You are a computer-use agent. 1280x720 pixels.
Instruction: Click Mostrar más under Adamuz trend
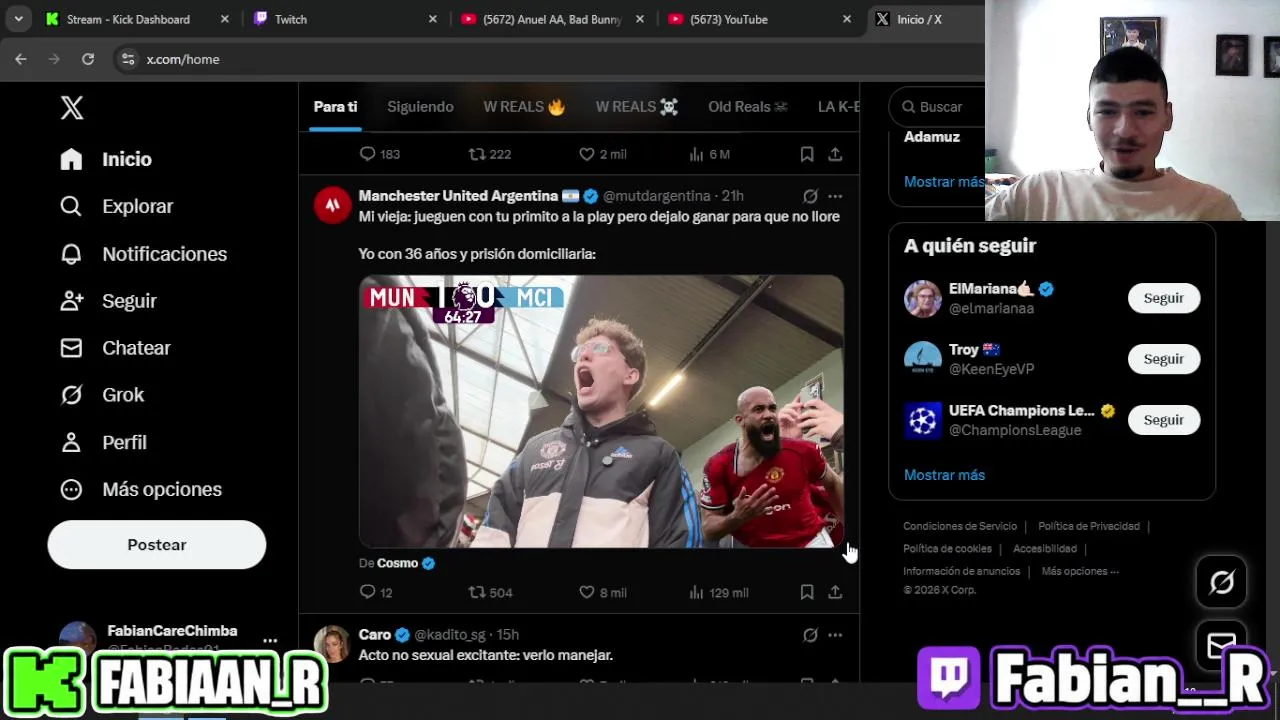tap(945, 182)
